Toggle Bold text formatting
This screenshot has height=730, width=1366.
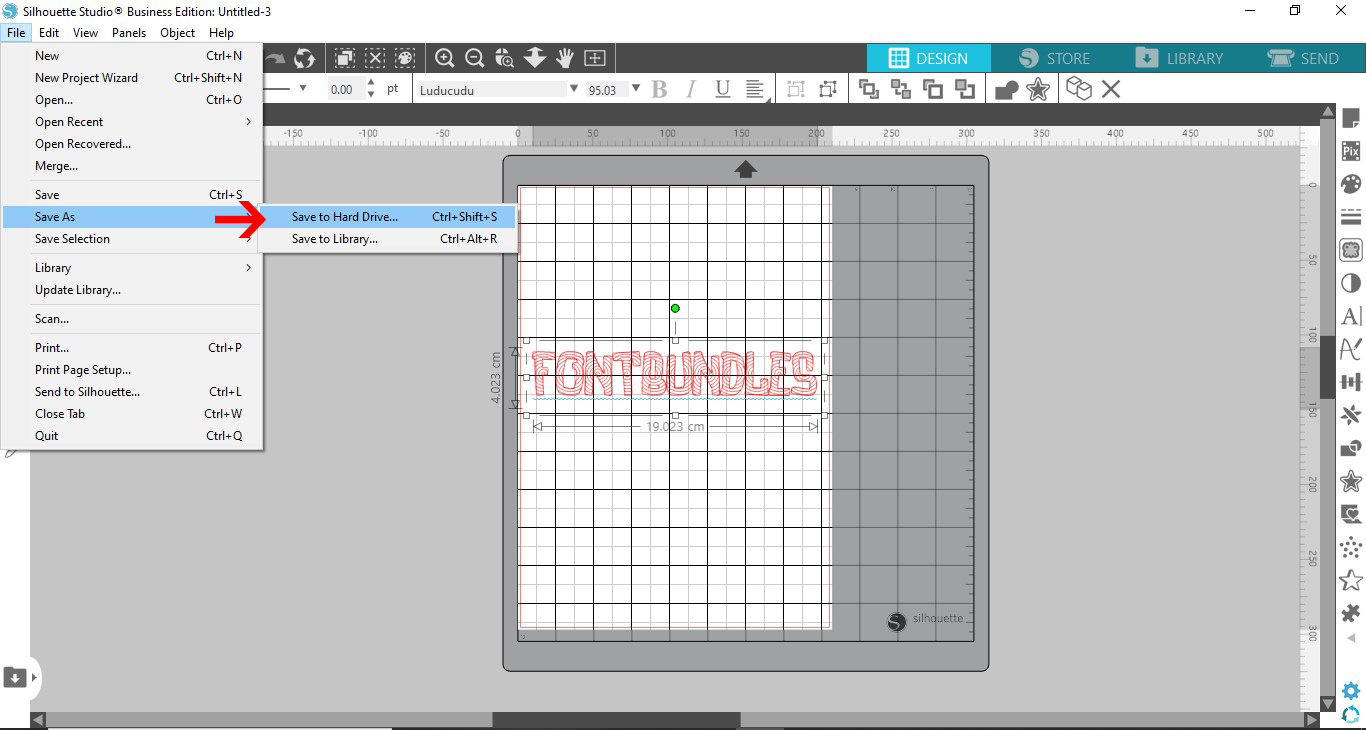(x=659, y=90)
